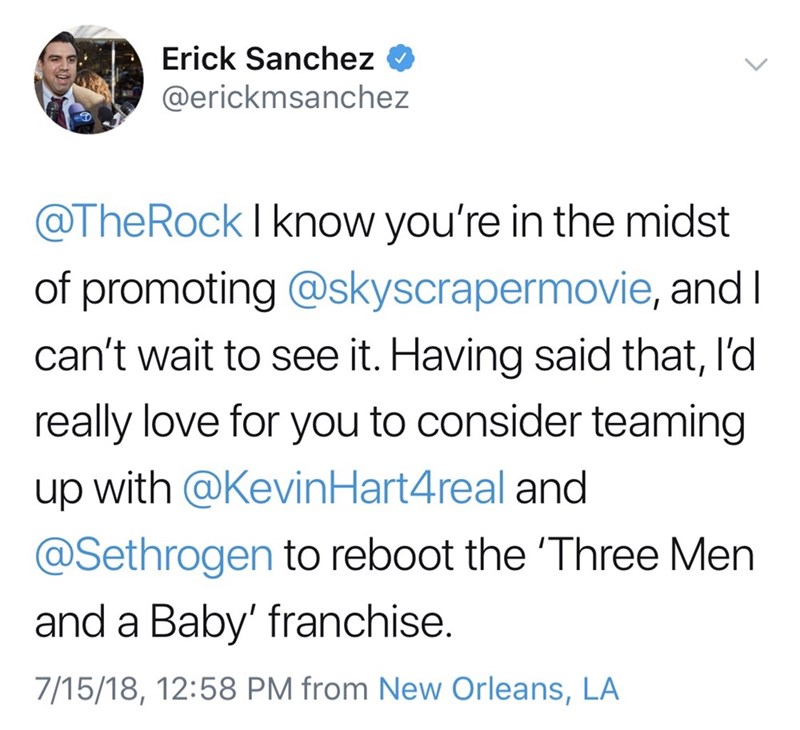
Task: Open the @erickmsanchez handle
Action: (285, 99)
